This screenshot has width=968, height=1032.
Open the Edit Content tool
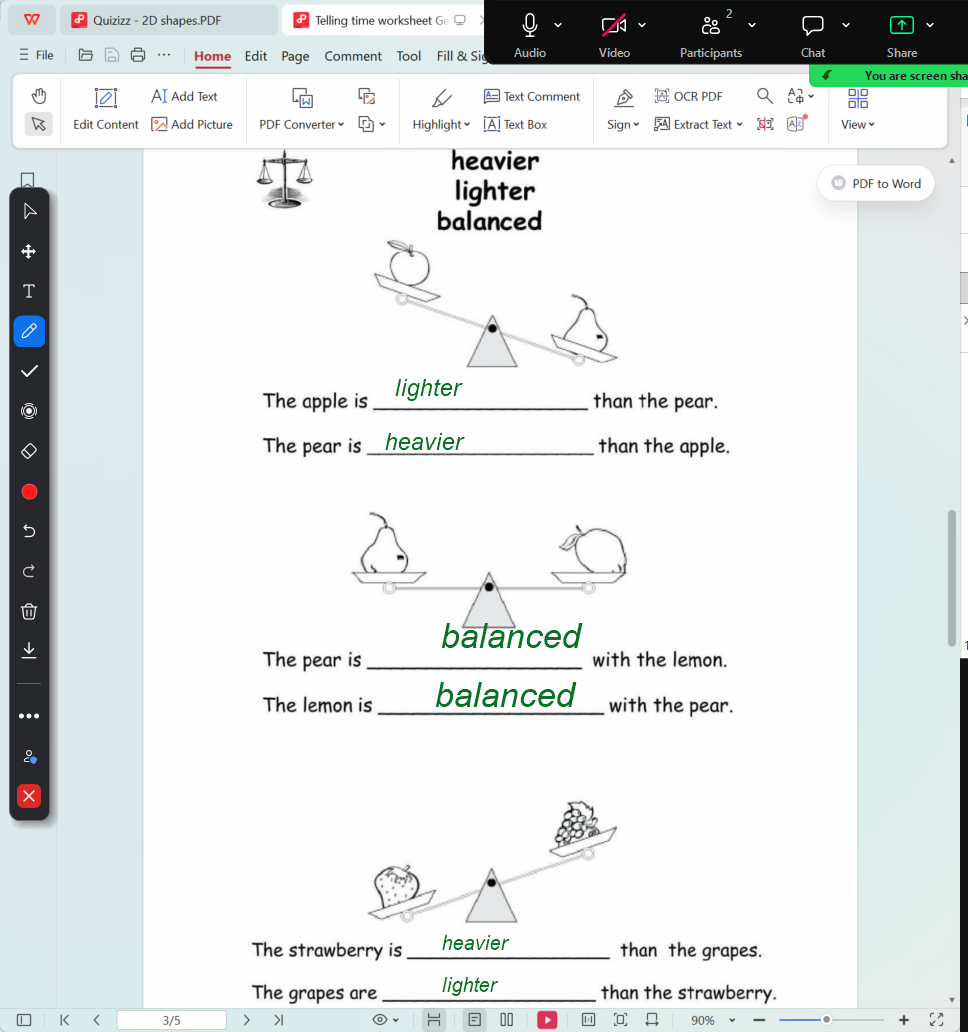coord(105,110)
